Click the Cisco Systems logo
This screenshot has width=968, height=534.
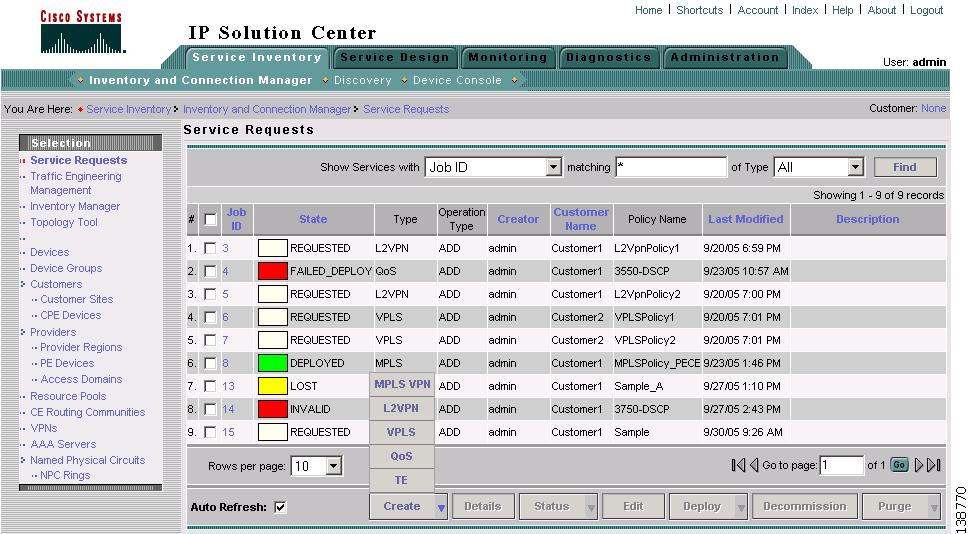(x=81, y=30)
